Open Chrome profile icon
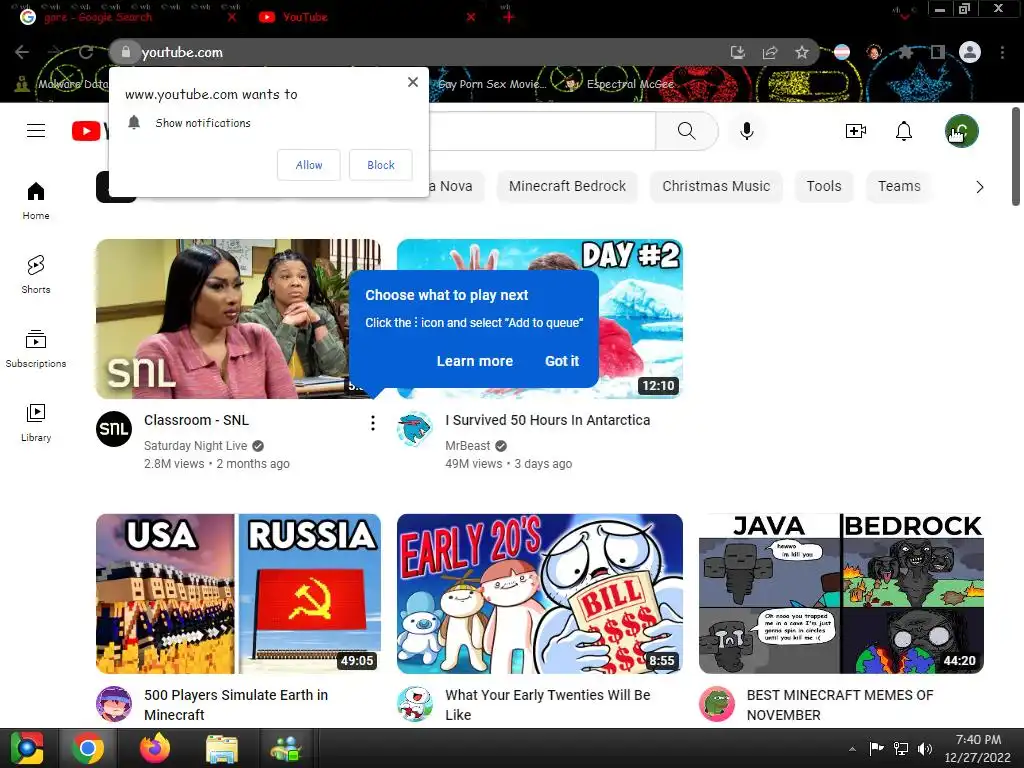Image resolution: width=1024 pixels, height=768 pixels. 970,52
